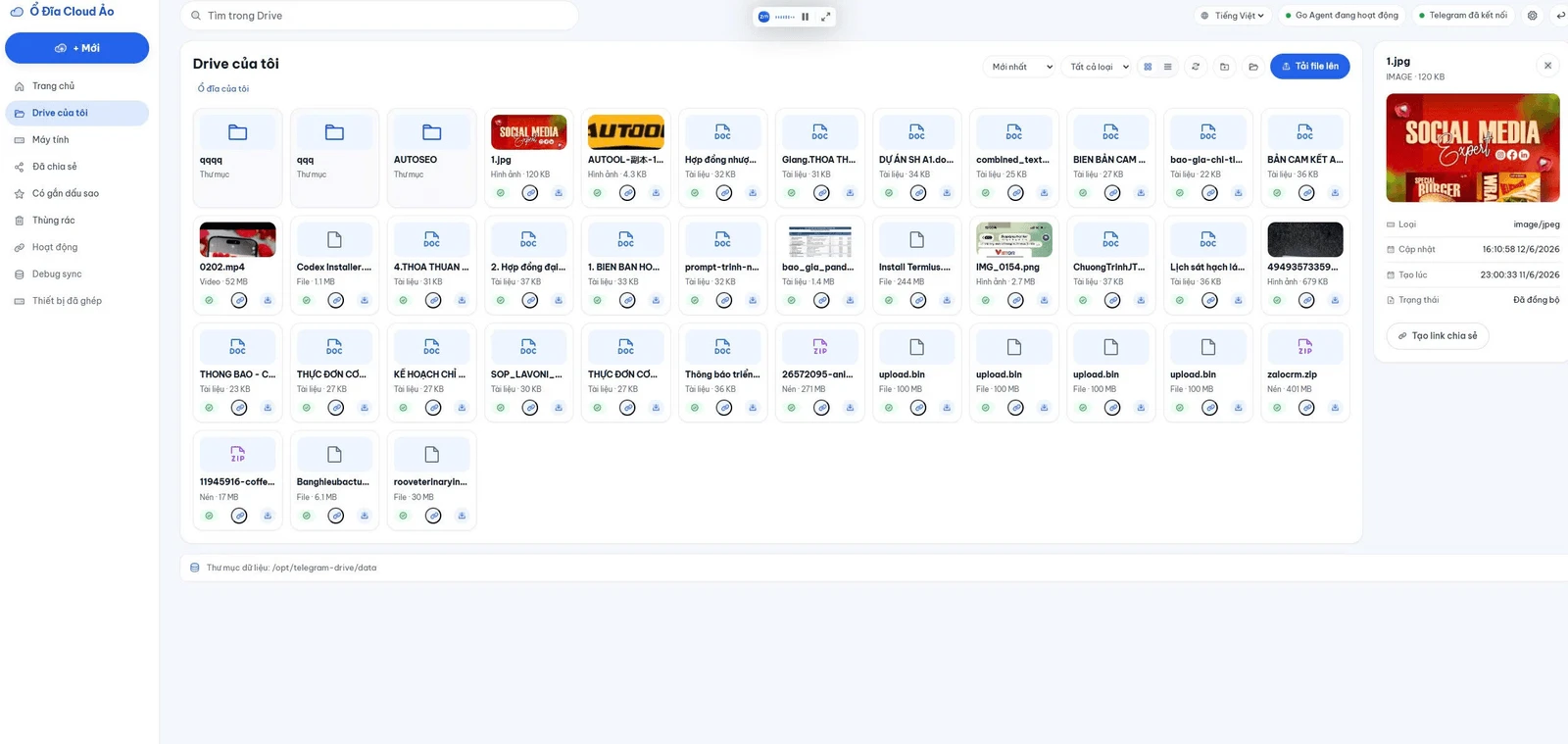Go to Có gắn dấu sao

pos(65,193)
